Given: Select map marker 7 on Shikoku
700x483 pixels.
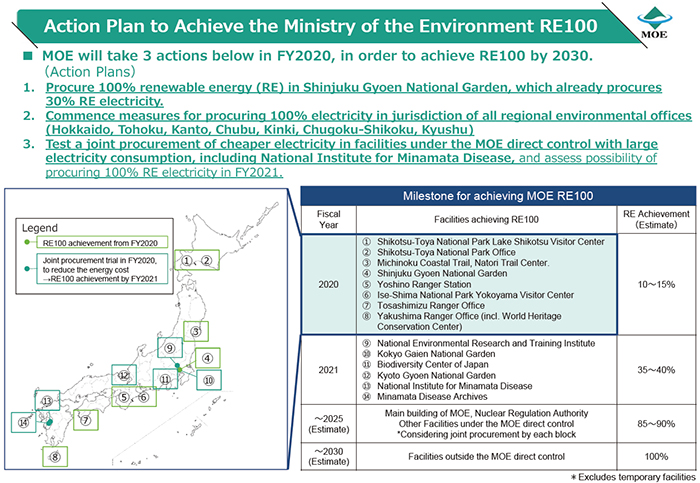Looking at the screenshot, I should tap(86, 420).
